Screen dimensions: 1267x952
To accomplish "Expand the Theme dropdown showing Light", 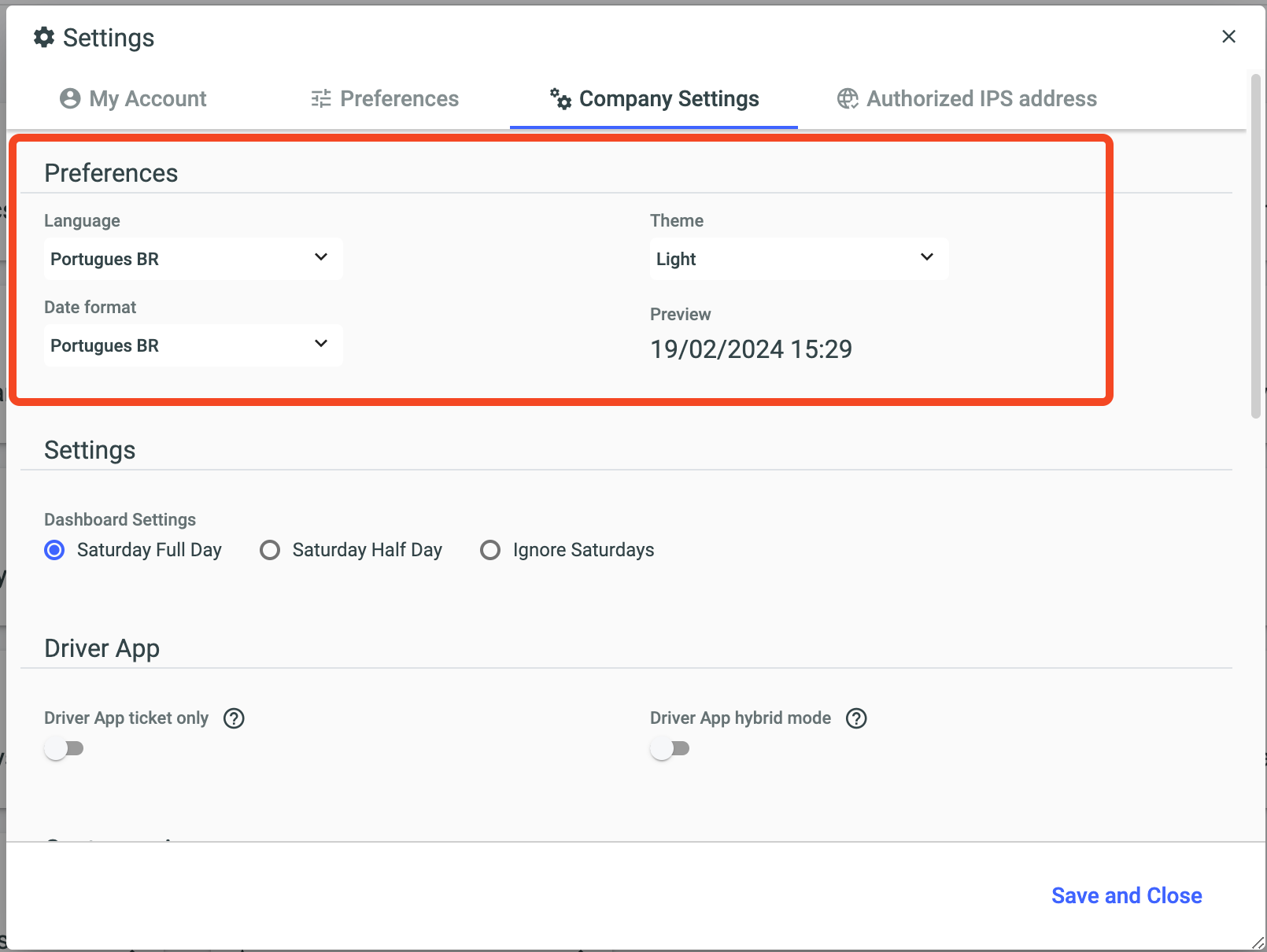I will [799, 259].
